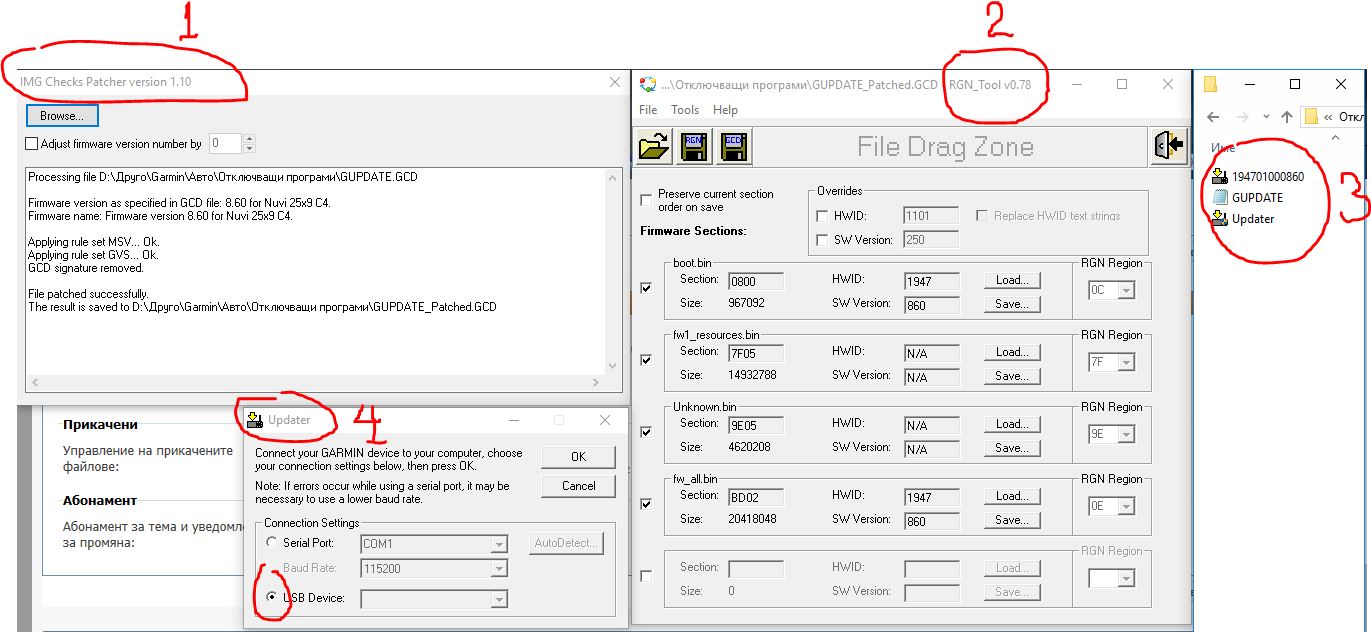Viewport: 1371px width, 632px height.
Task: Open the Tools menu in RGN_Tool
Action: coord(685,110)
